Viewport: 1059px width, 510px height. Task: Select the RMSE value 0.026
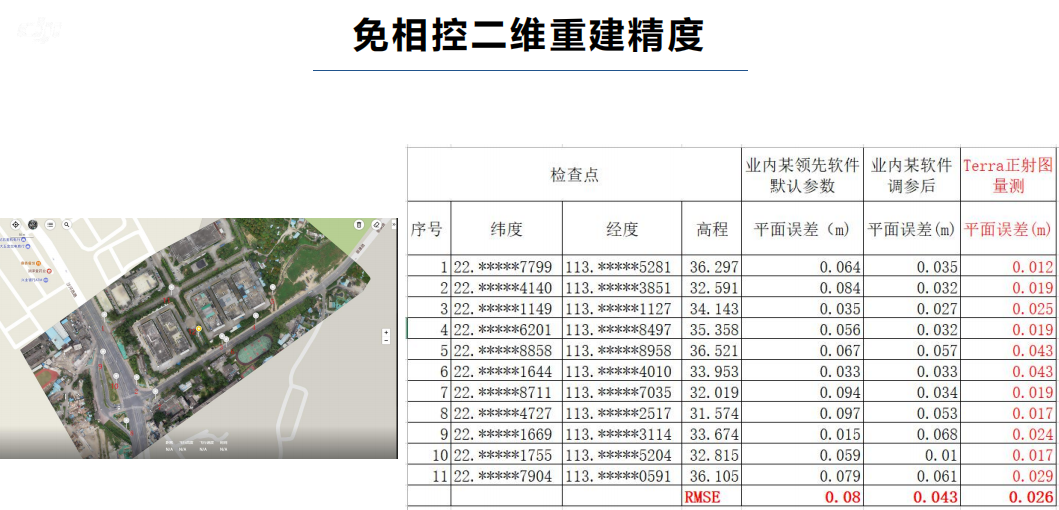click(x=1010, y=496)
